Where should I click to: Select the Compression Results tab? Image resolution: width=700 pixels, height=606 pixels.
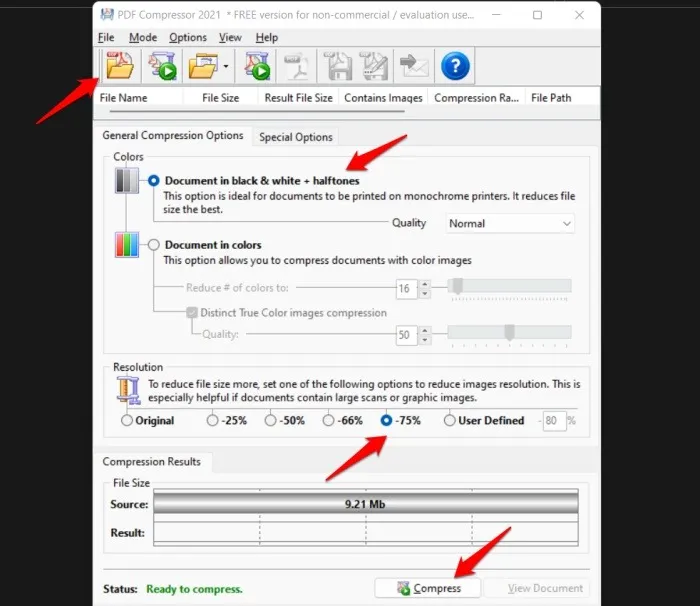151,462
